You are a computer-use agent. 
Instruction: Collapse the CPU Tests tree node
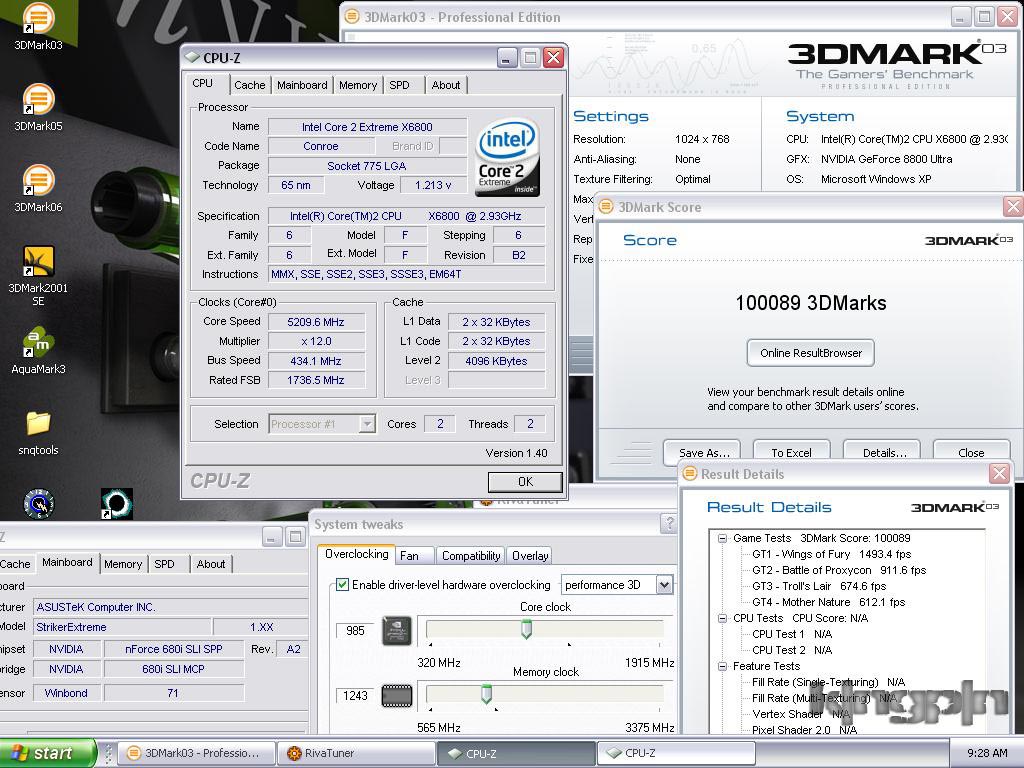pyautogui.click(x=722, y=618)
